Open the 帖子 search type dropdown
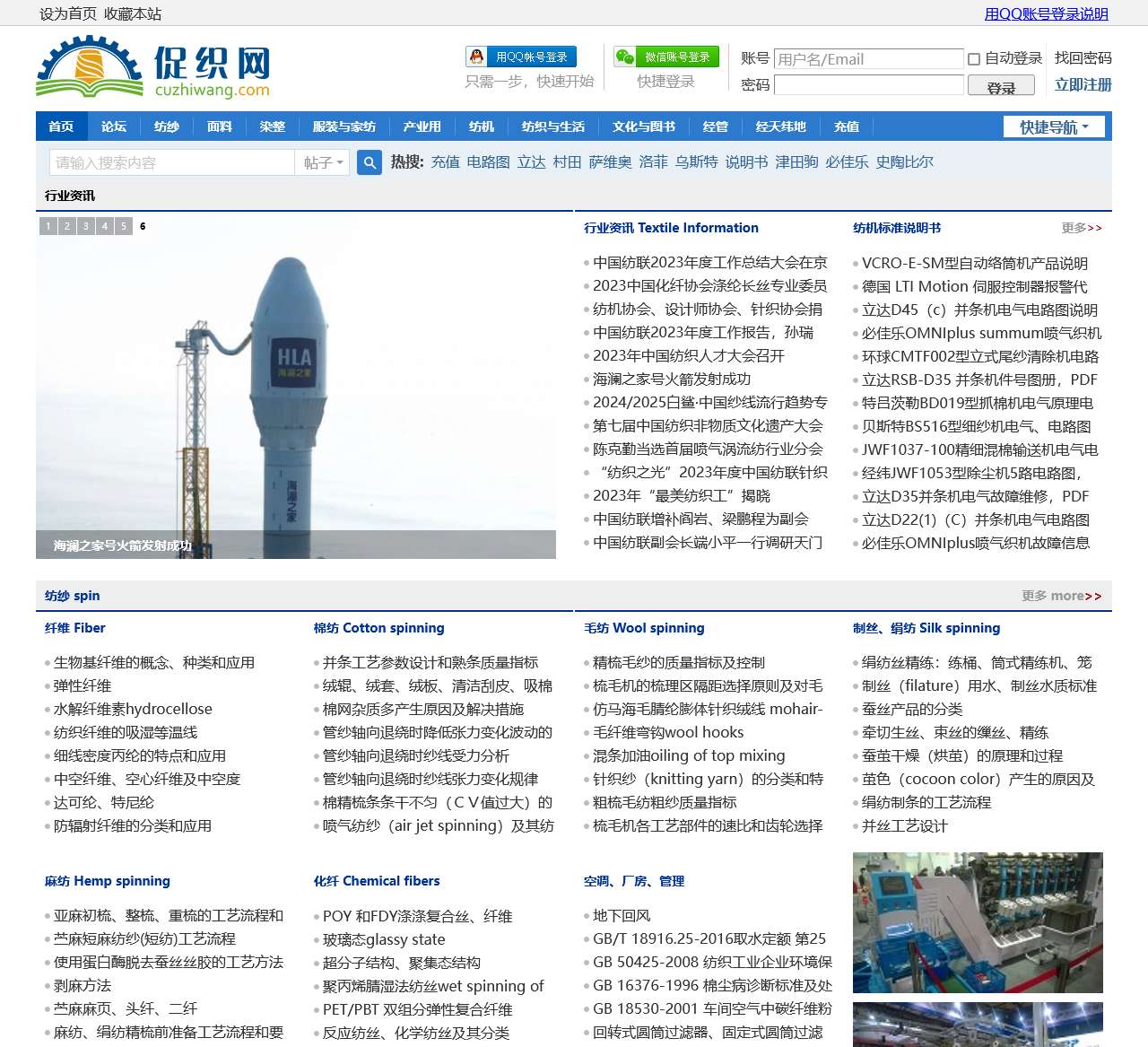This screenshot has height=1047, width=1148. 322,162
